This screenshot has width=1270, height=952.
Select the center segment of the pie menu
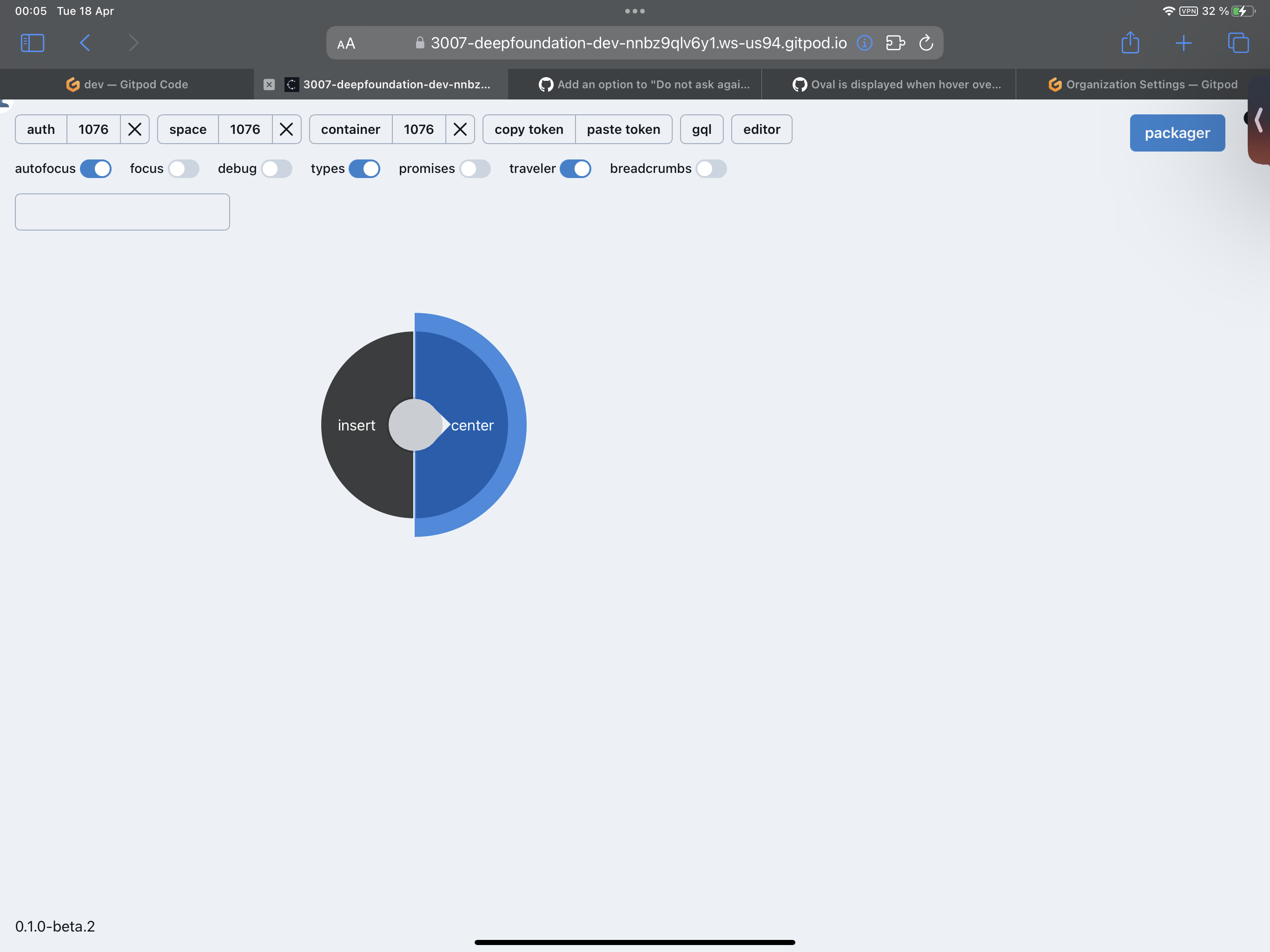pyautogui.click(x=473, y=425)
